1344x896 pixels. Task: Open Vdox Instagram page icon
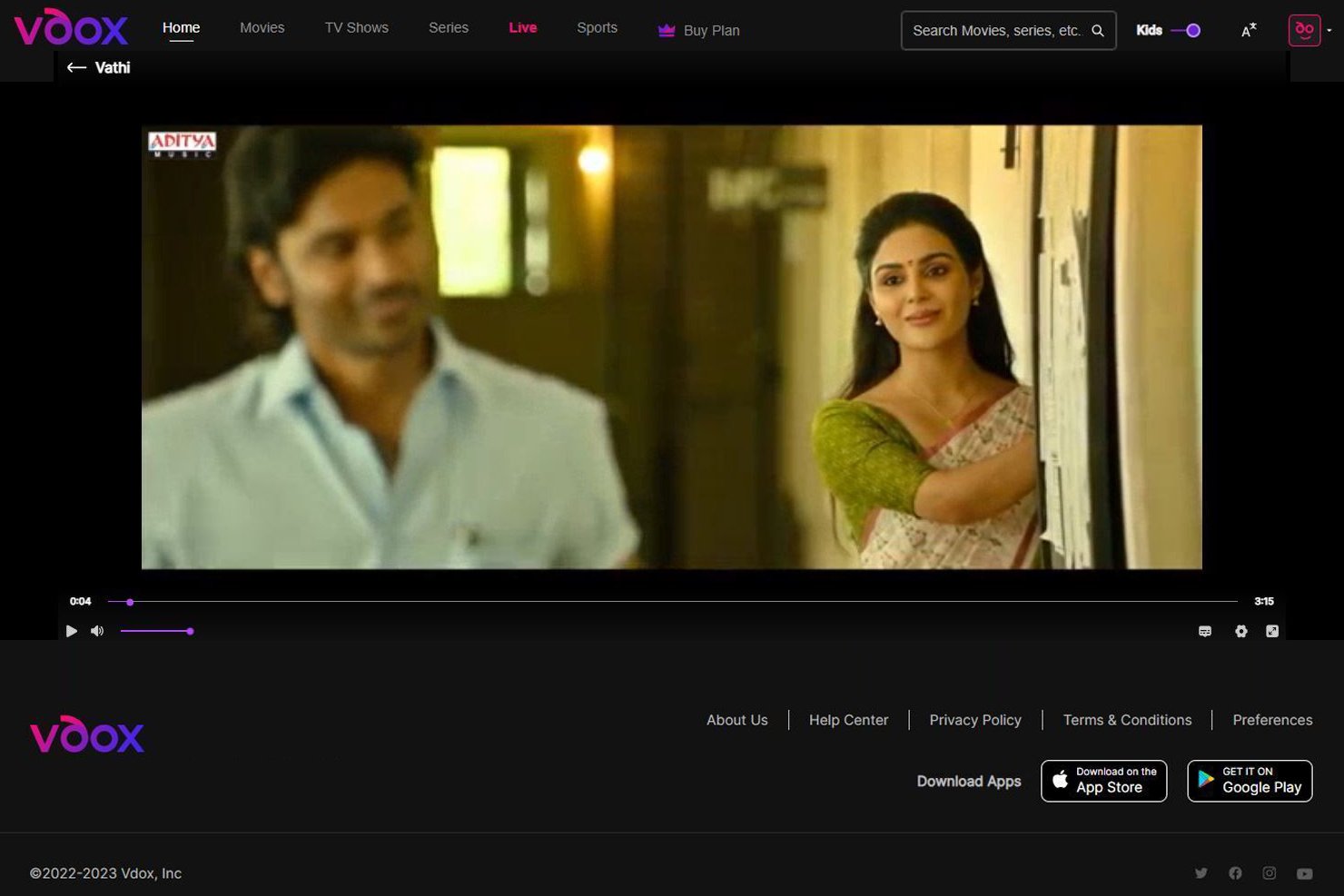[1270, 873]
